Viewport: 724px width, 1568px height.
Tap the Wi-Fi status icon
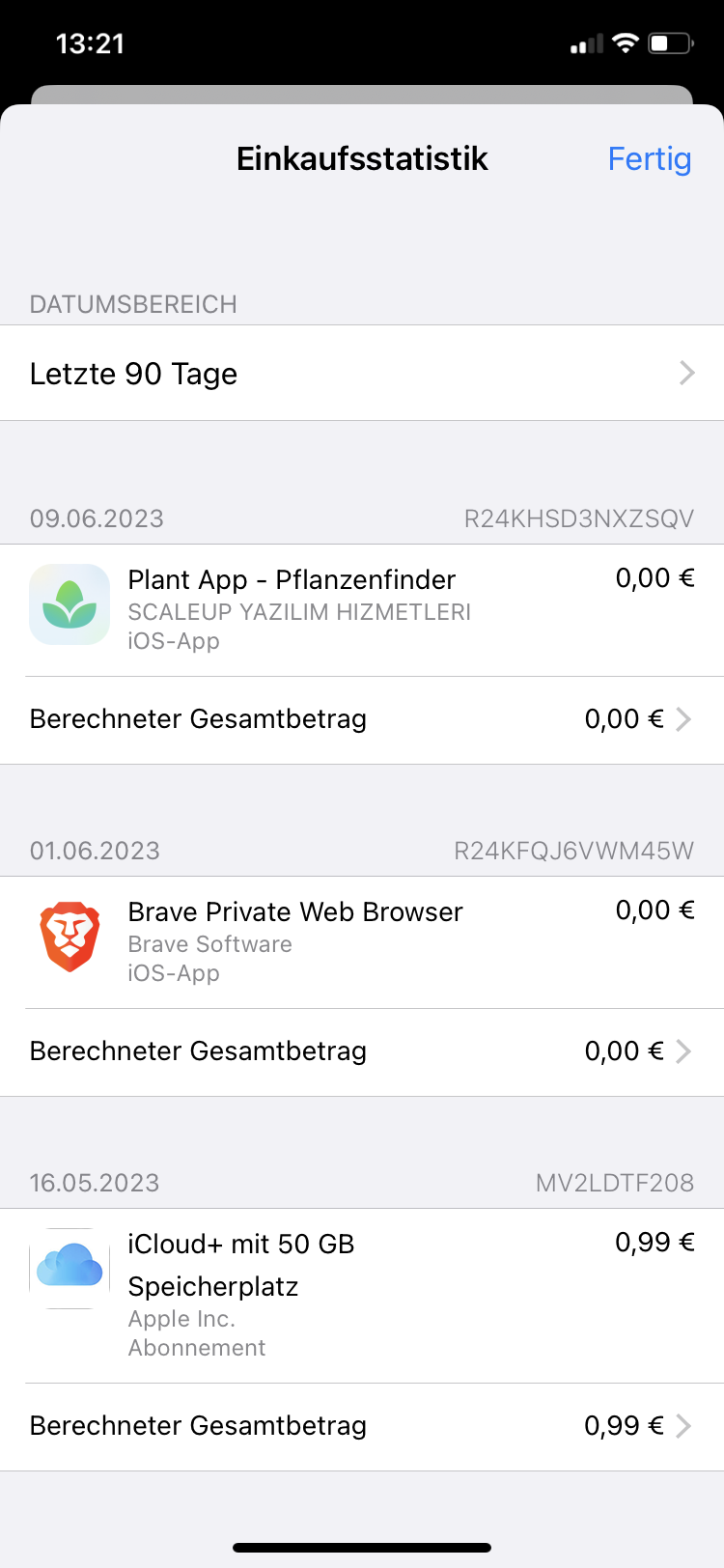tap(626, 43)
